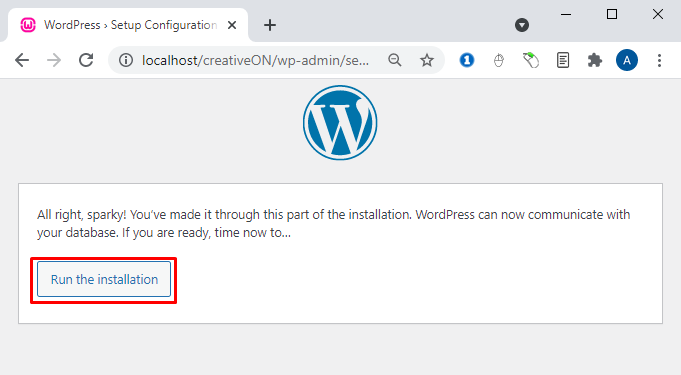Click the WAMP favicon on the tab
This screenshot has height=375, width=681.
(x=28, y=25)
